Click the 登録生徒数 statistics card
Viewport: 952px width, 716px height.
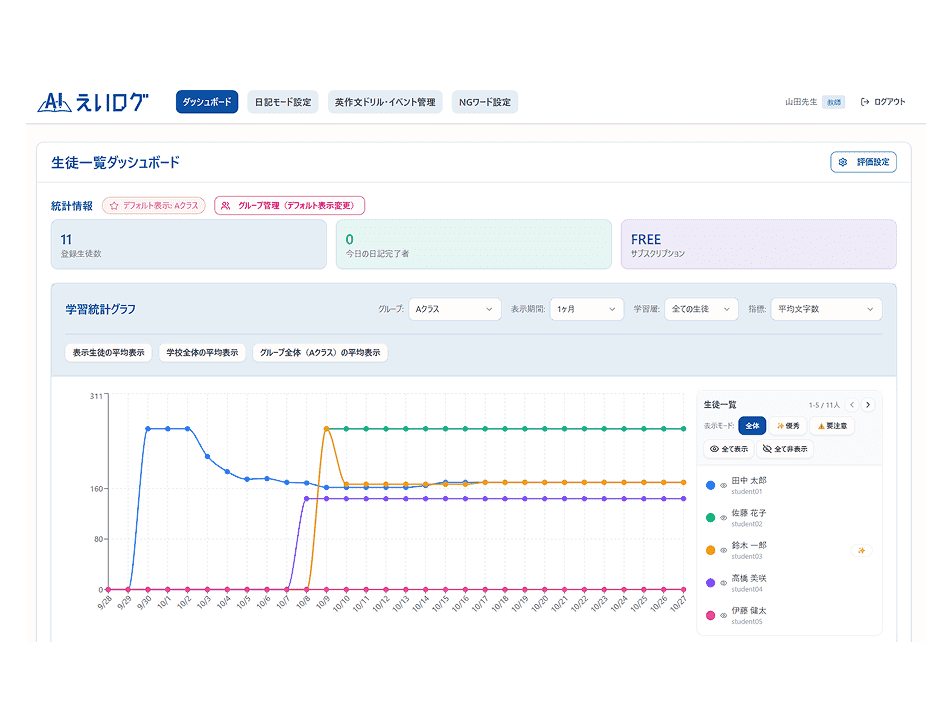[x=189, y=245]
